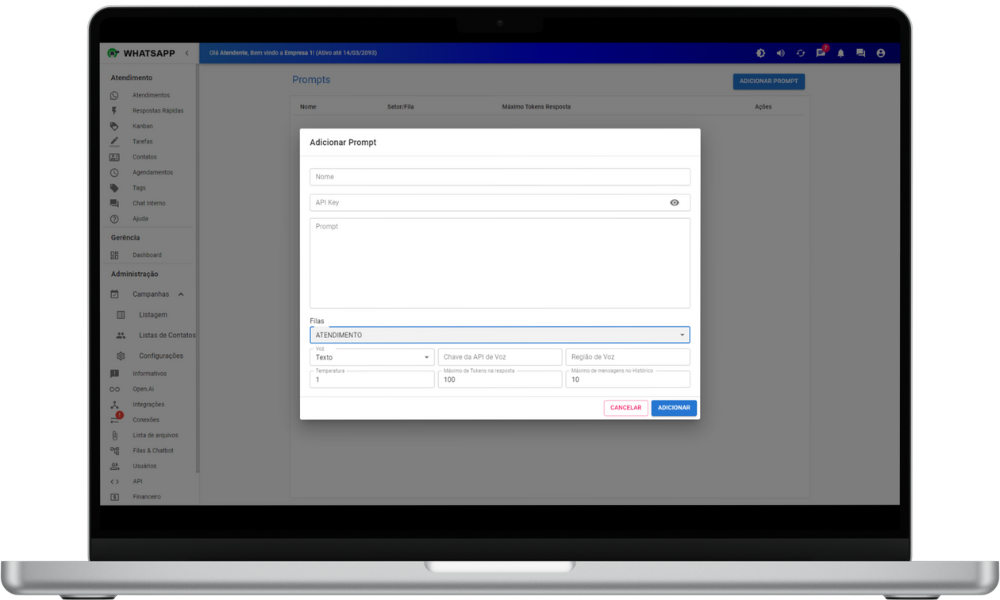Viewport: 1000px width, 600px height.
Task: Toggle dark mode brightness icon in header
Action: (760, 53)
